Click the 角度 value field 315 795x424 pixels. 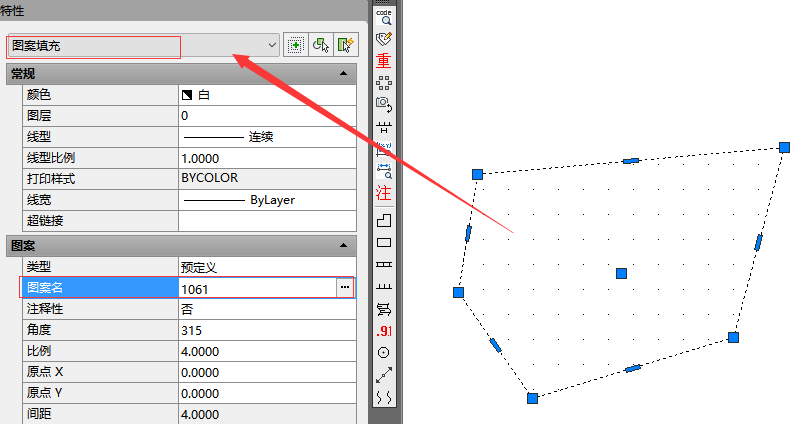[265, 330]
